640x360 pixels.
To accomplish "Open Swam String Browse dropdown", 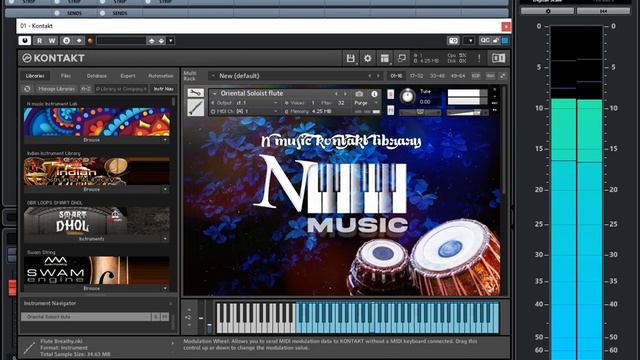I will (165, 288).
